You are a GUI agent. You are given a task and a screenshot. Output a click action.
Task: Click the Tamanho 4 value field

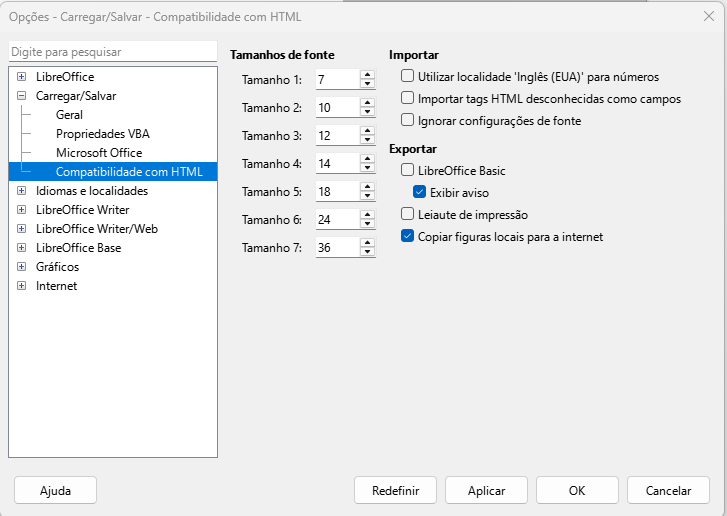click(338, 163)
